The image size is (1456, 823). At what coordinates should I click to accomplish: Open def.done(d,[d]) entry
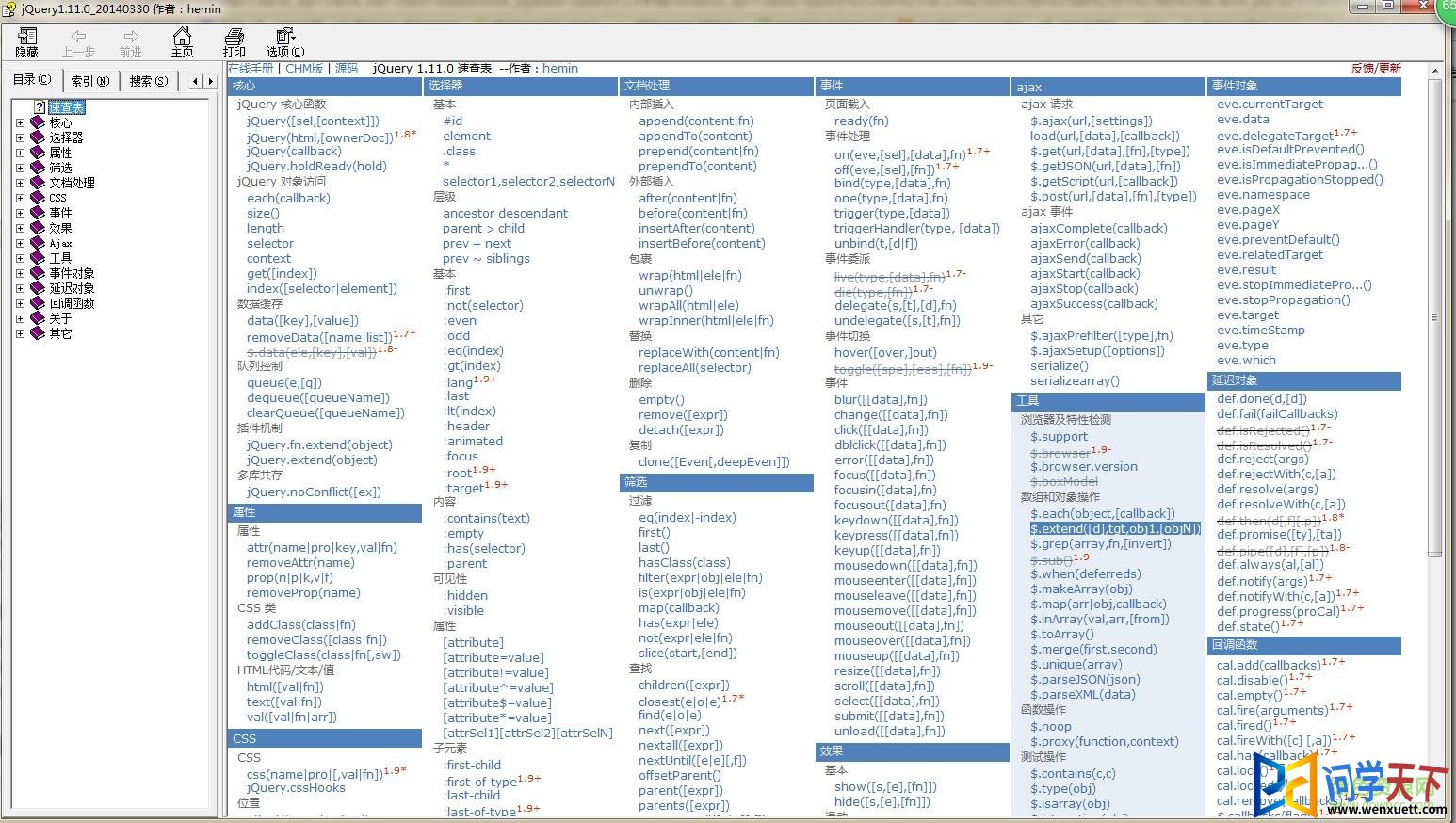pyautogui.click(x=1262, y=398)
